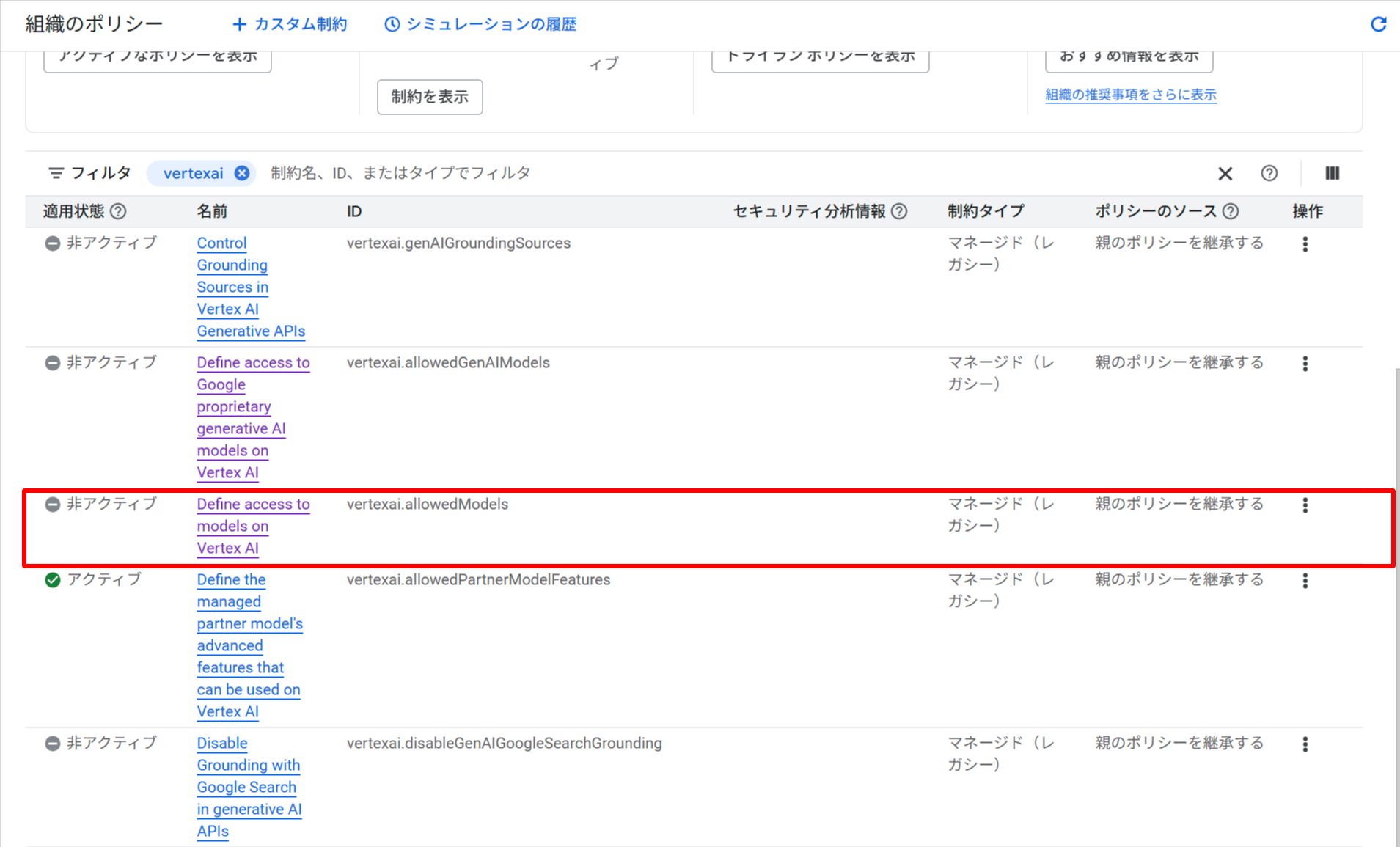Open Control Grounding Sources policy link
Viewport: 1400px width, 847px height.
coord(221,243)
